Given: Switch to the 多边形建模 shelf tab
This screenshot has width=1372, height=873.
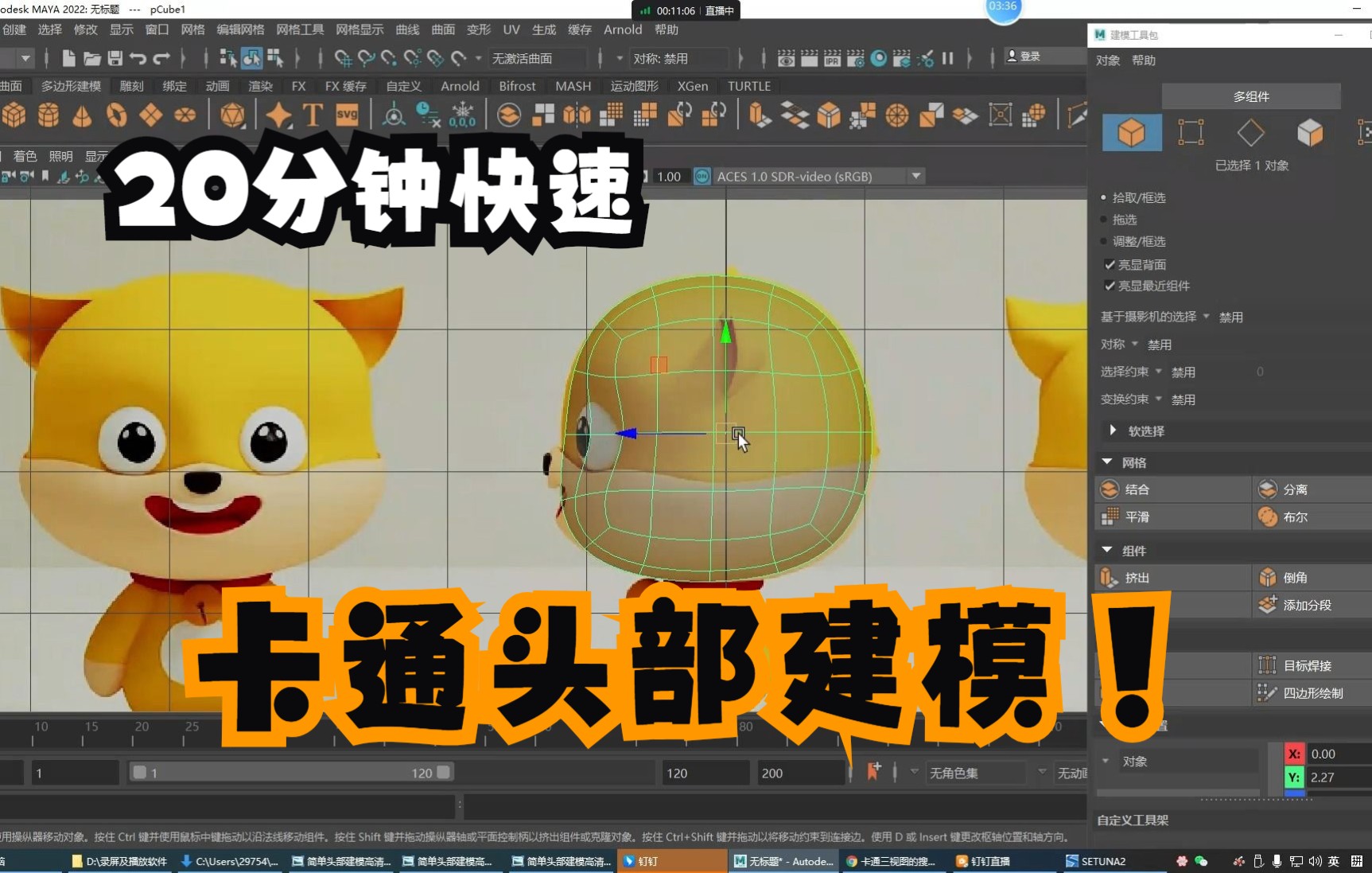Looking at the screenshot, I should click(x=71, y=86).
